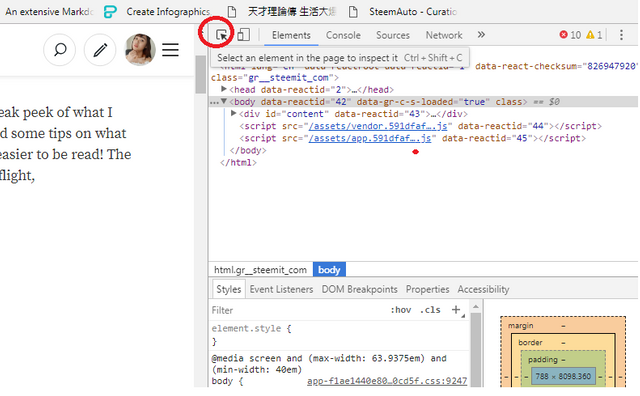Expand the head element node
The image size is (640, 396).
click(224, 89)
